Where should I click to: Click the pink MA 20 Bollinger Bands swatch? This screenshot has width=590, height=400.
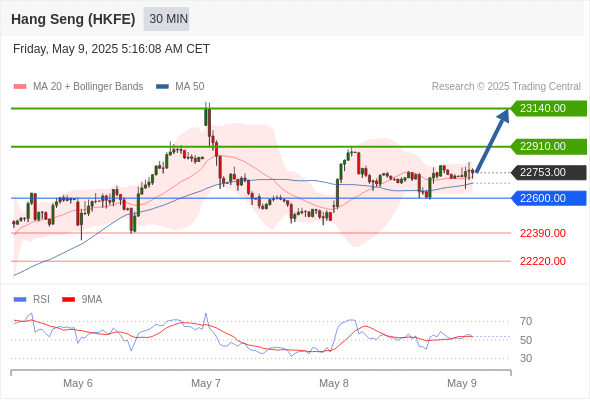point(20,87)
